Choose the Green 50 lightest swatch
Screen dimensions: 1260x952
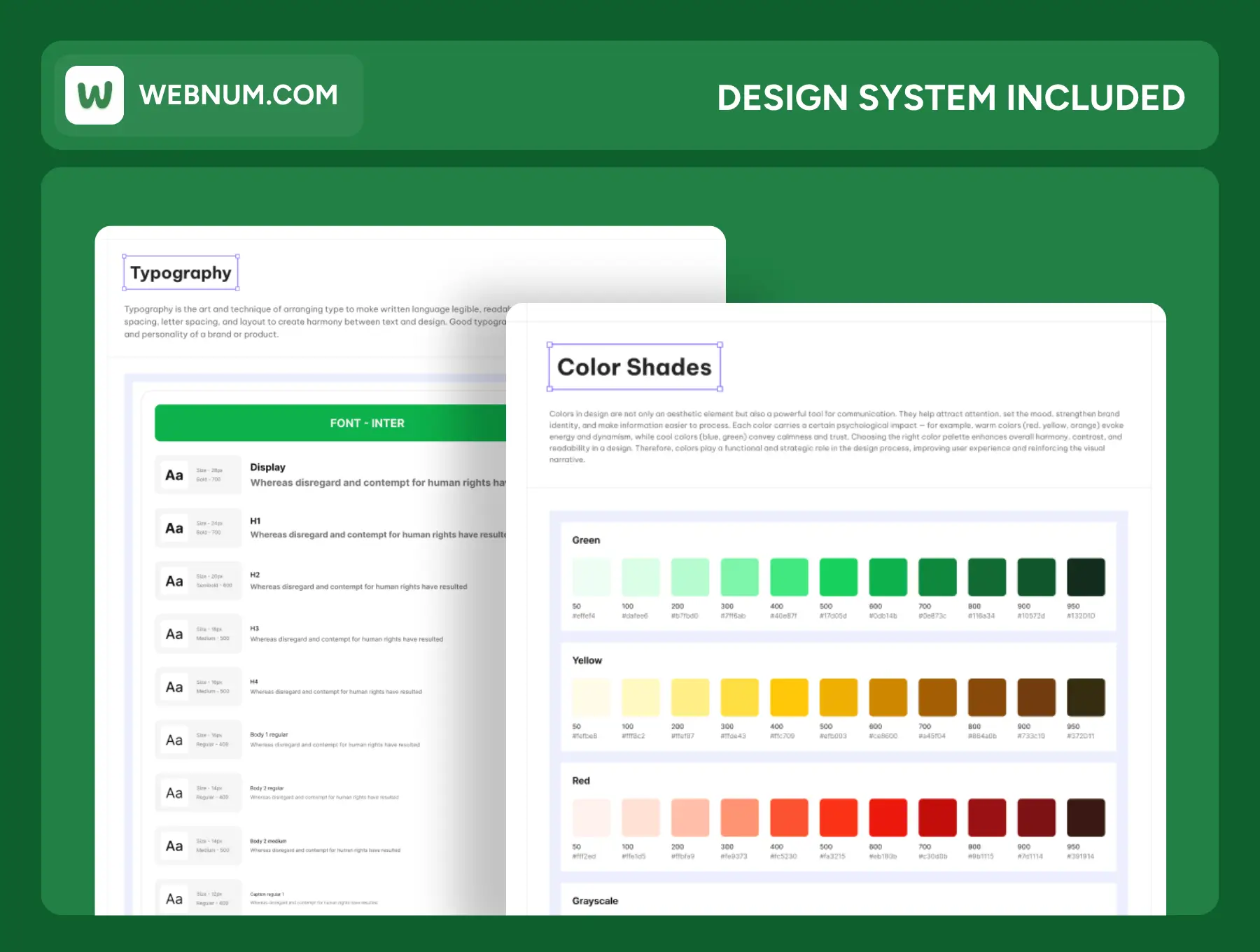click(x=591, y=577)
